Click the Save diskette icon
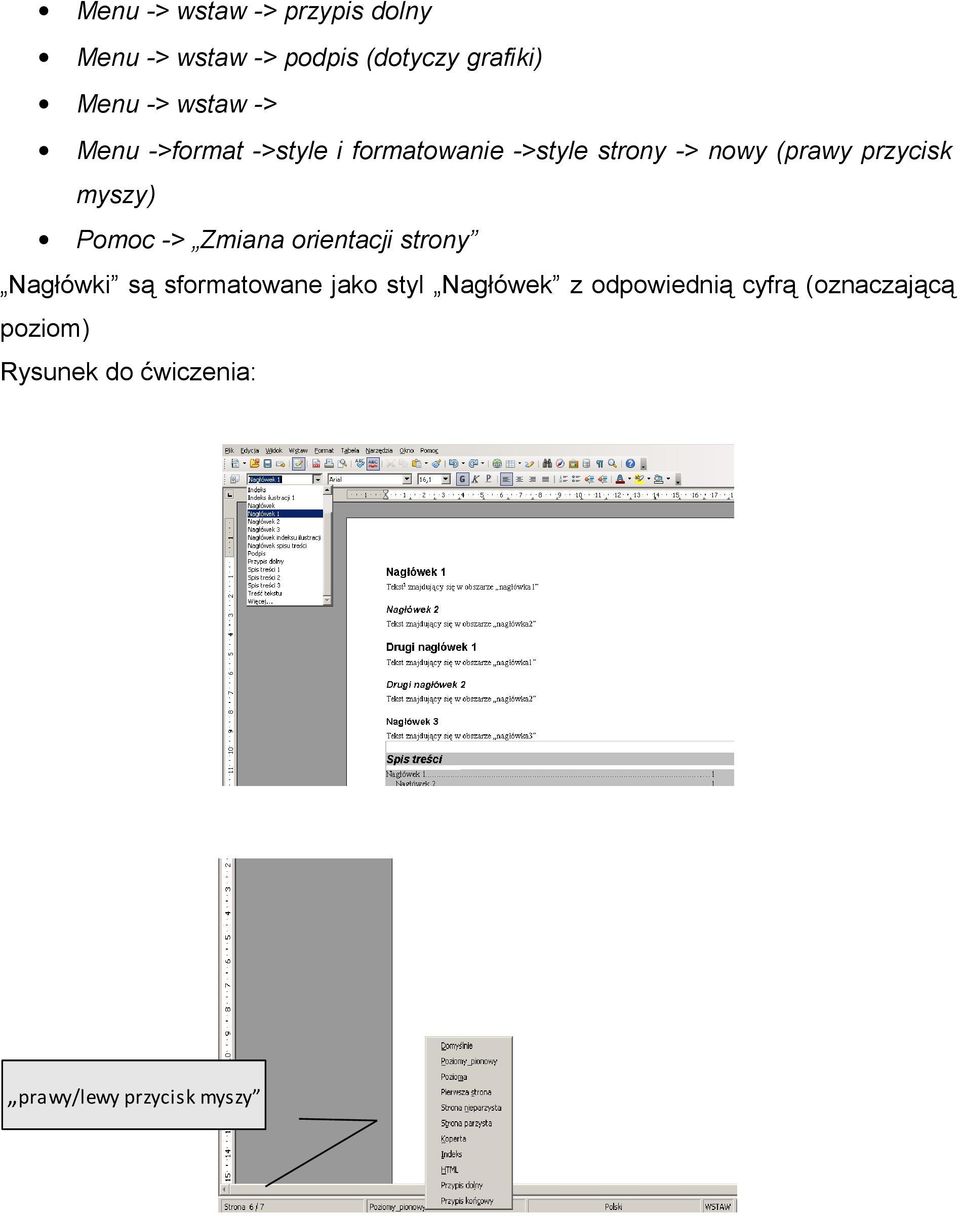Viewport: 960px width, 1216px height. [267, 464]
